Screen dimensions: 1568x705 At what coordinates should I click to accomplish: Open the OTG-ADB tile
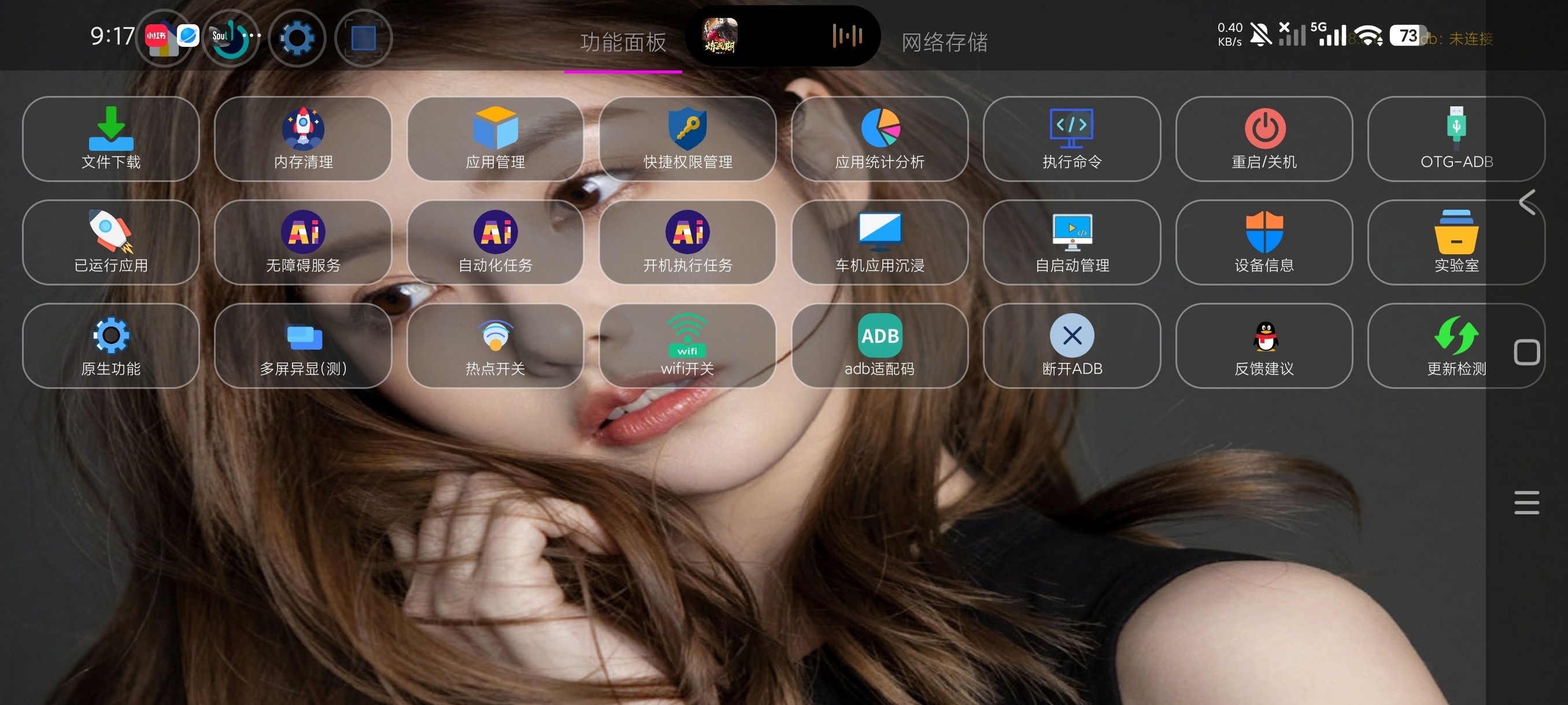pyautogui.click(x=1456, y=139)
